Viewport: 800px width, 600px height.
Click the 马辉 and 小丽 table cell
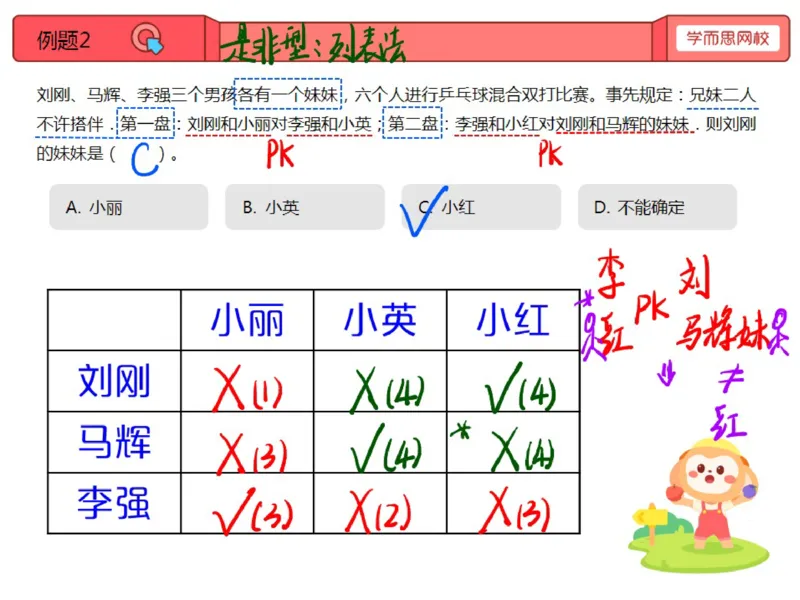coord(247,442)
